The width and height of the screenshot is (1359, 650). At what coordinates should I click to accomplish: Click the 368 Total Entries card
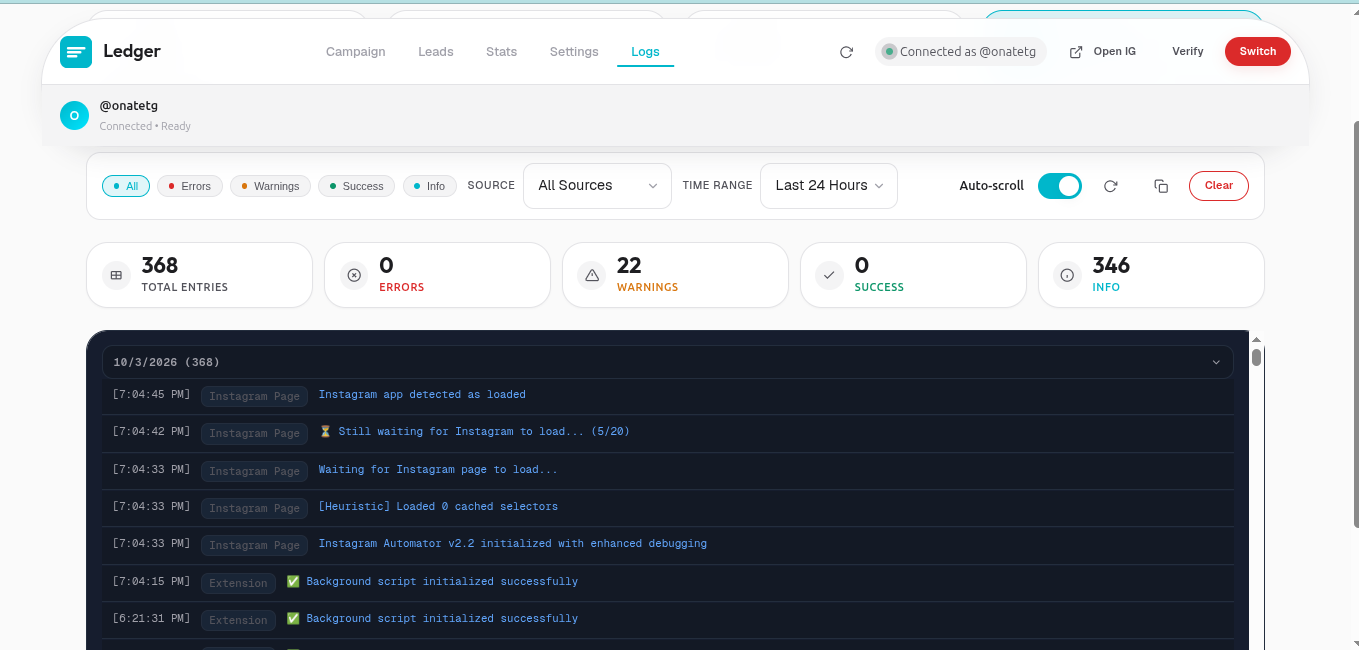click(x=200, y=275)
